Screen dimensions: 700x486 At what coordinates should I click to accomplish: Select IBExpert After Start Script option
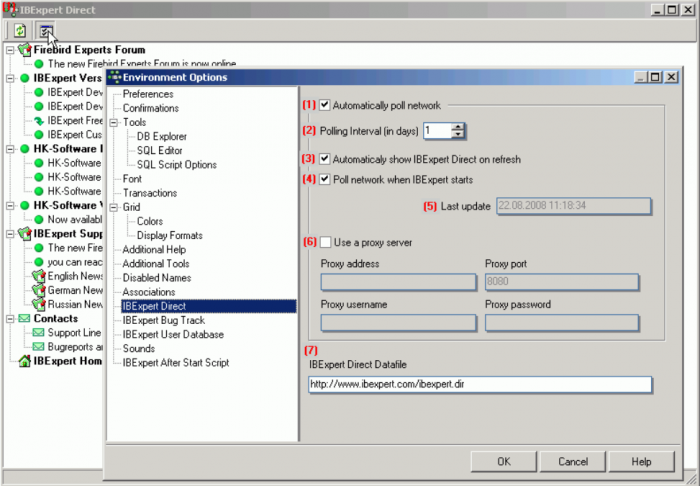[175, 363]
